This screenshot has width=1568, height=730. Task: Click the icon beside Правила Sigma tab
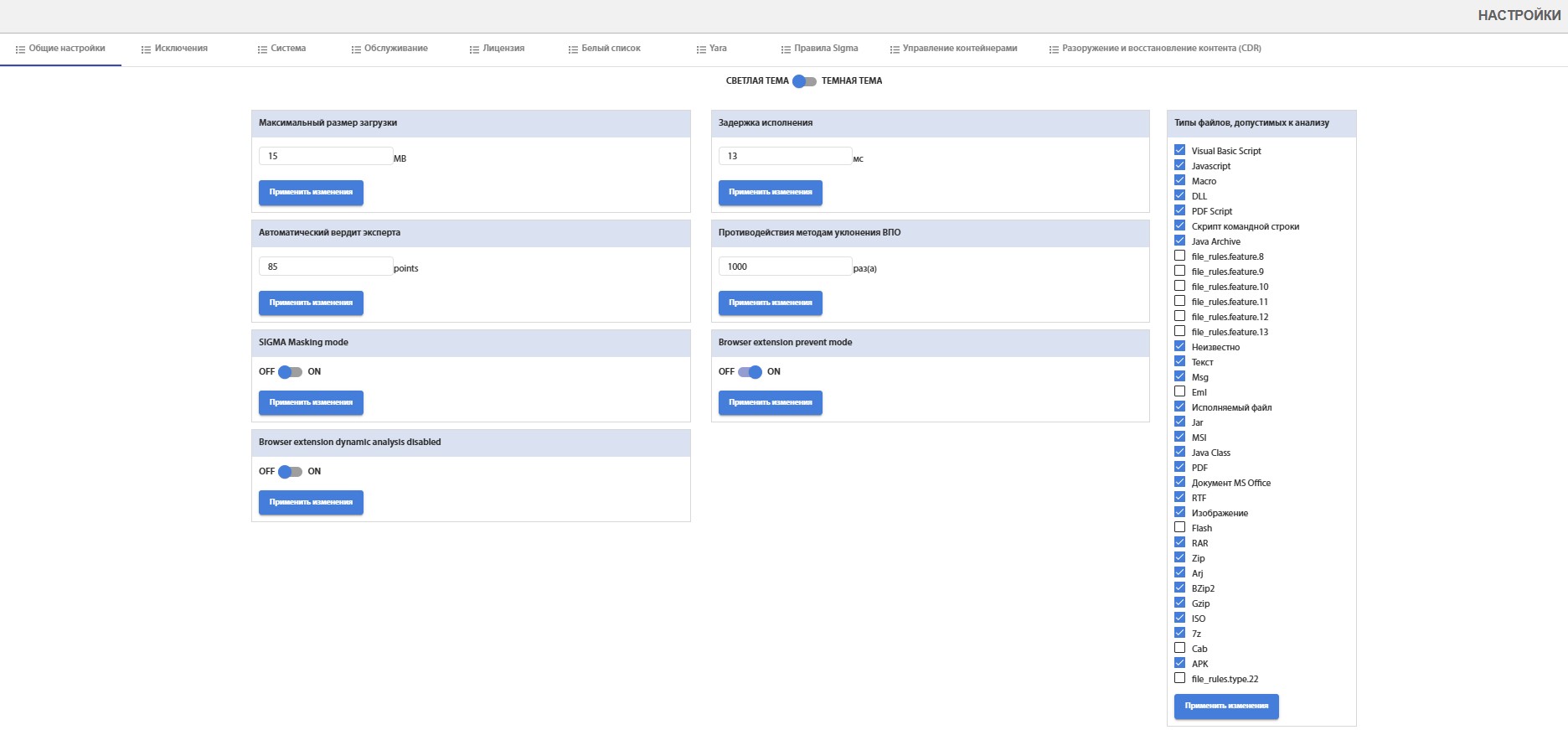coord(786,49)
